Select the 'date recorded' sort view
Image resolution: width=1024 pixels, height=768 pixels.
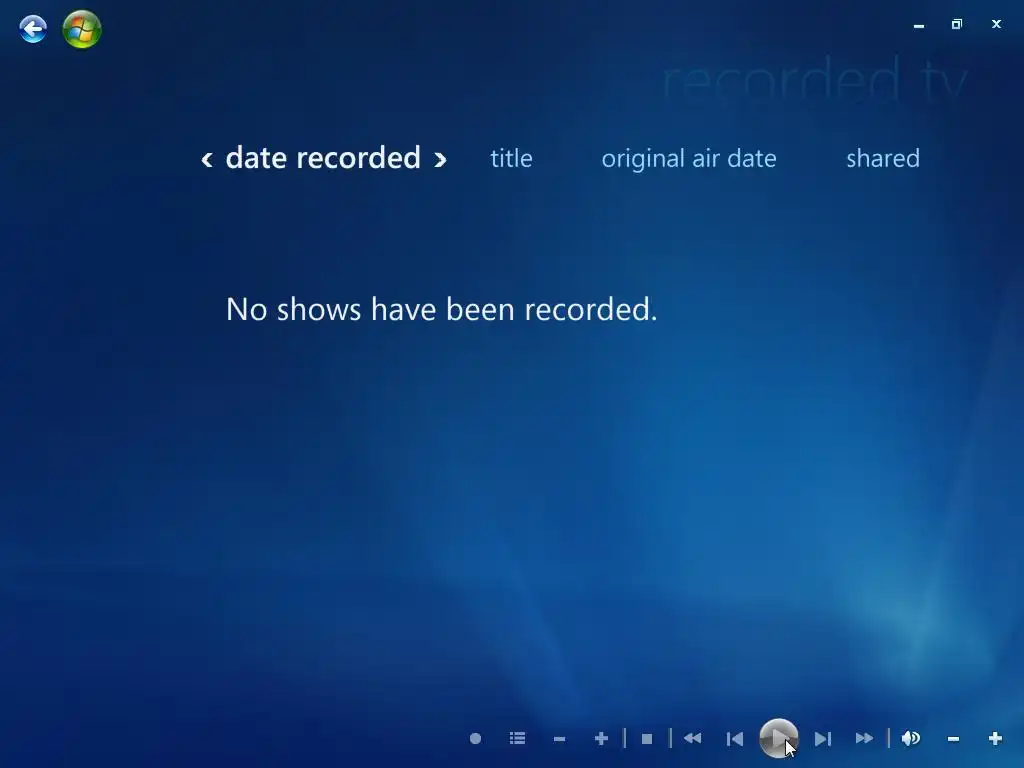point(323,158)
